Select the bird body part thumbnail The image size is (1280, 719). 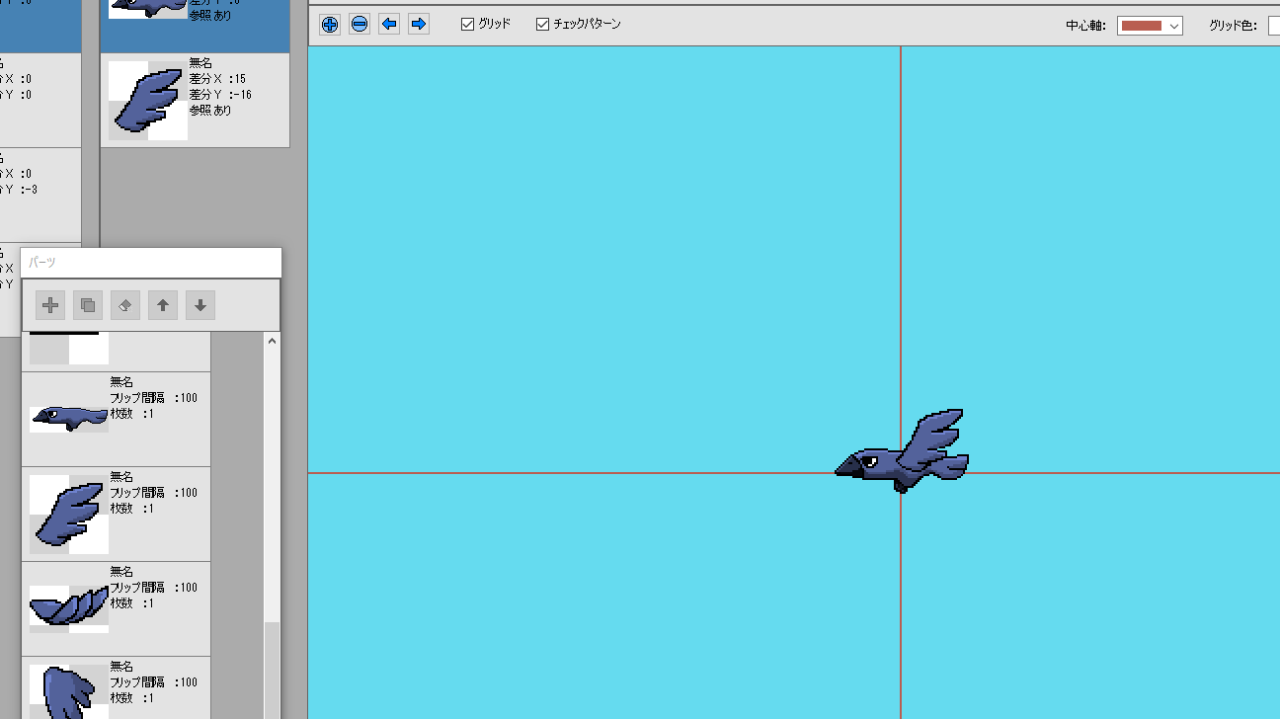point(68,419)
